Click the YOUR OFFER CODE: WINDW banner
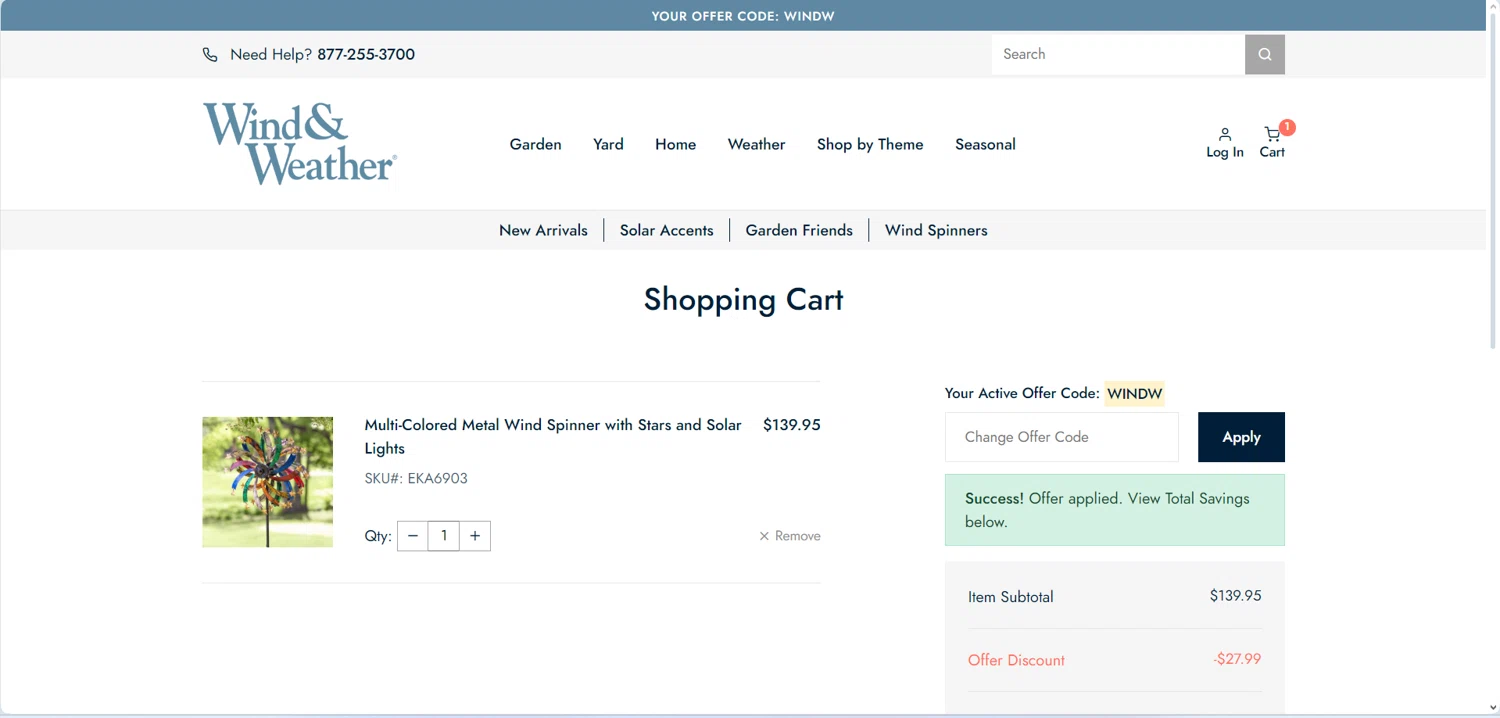 743,16
